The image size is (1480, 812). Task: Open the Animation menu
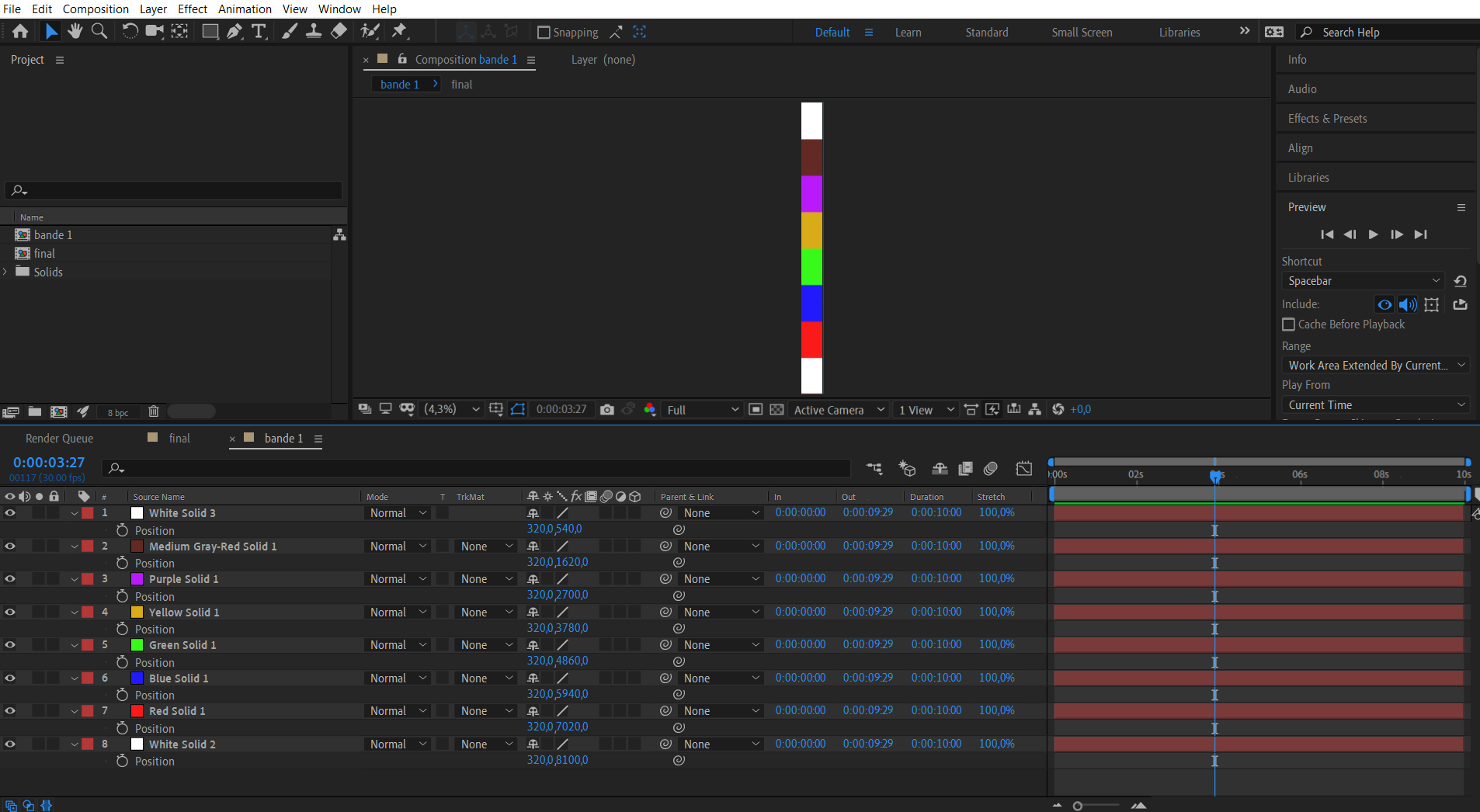click(x=245, y=9)
